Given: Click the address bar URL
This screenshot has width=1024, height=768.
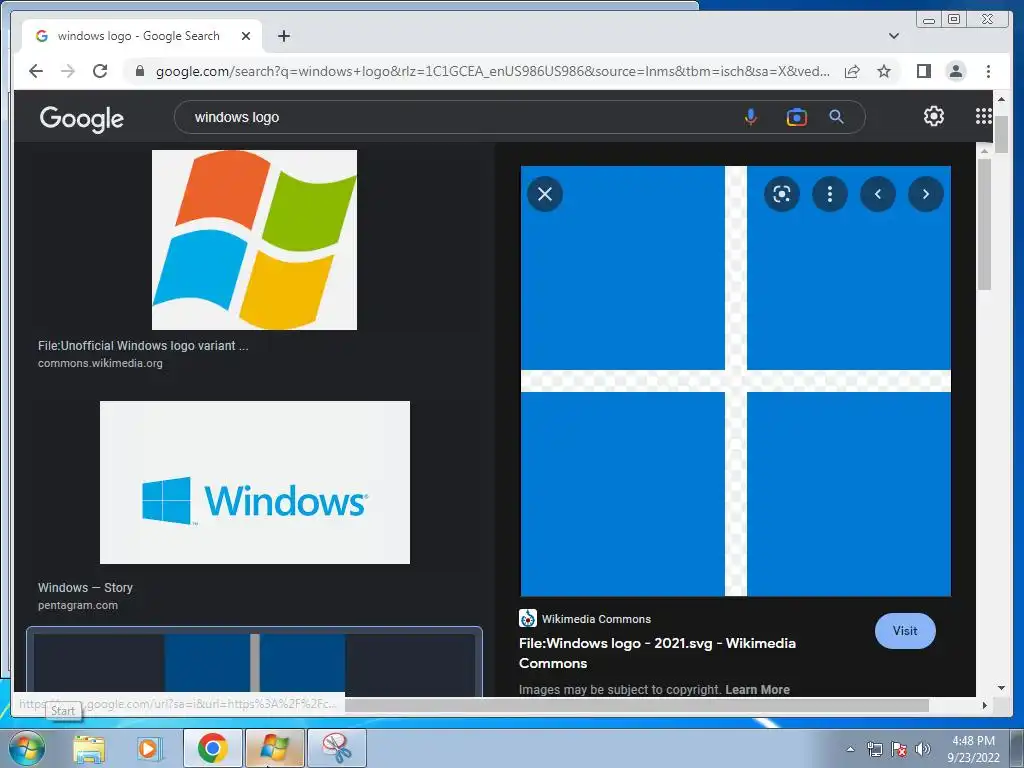Looking at the screenshot, I should [x=492, y=71].
